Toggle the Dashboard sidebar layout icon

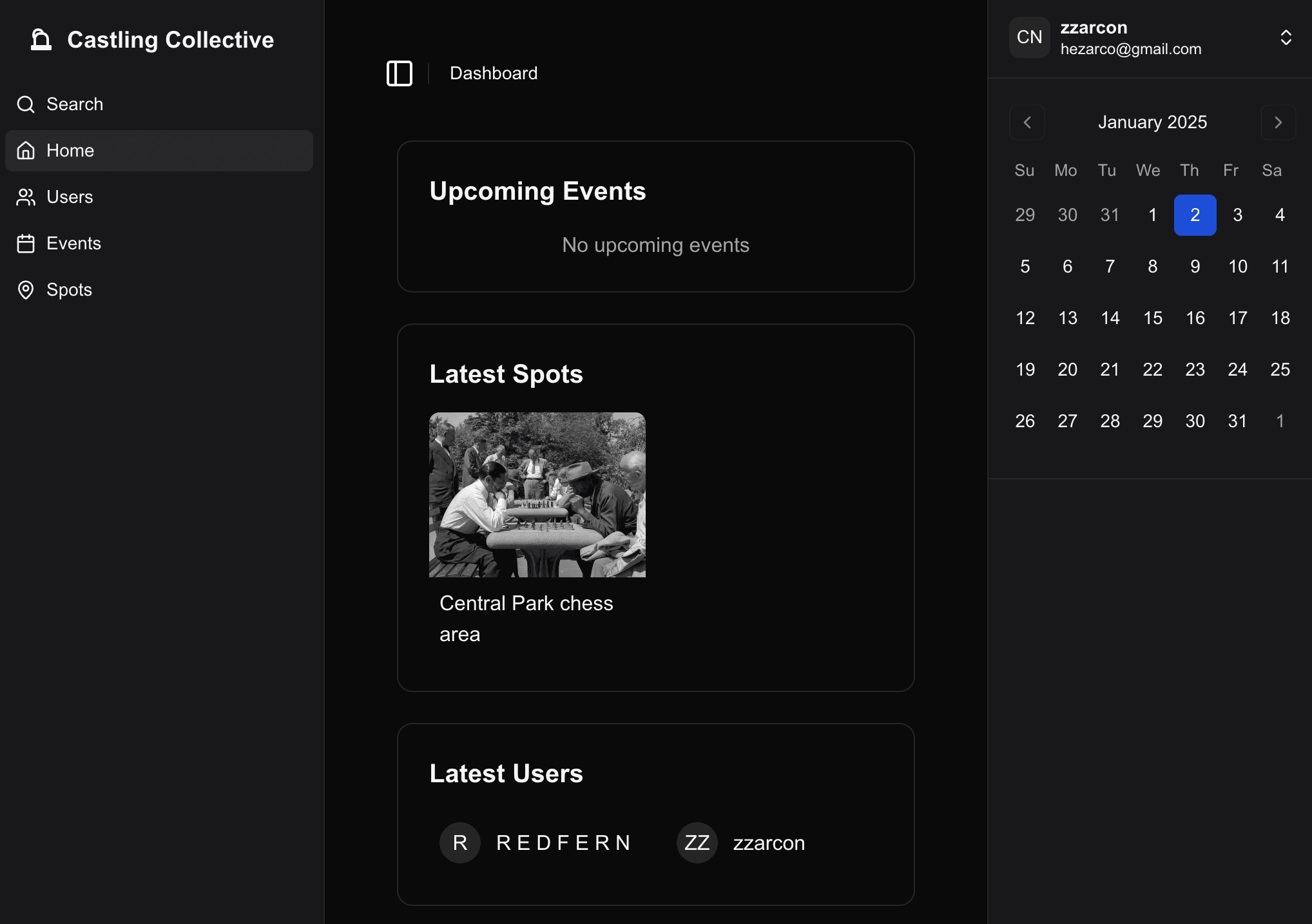click(x=398, y=72)
